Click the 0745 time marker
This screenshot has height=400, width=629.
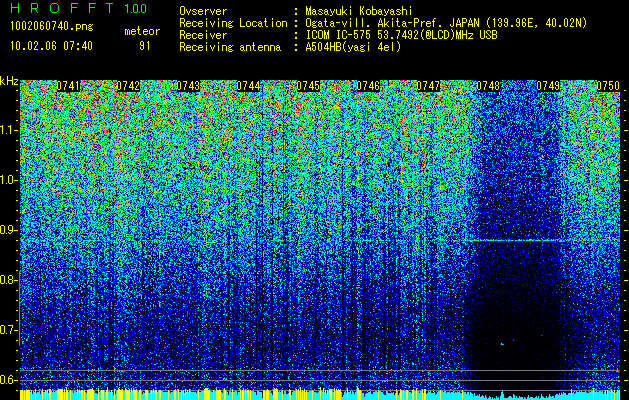pyautogui.click(x=308, y=86)
